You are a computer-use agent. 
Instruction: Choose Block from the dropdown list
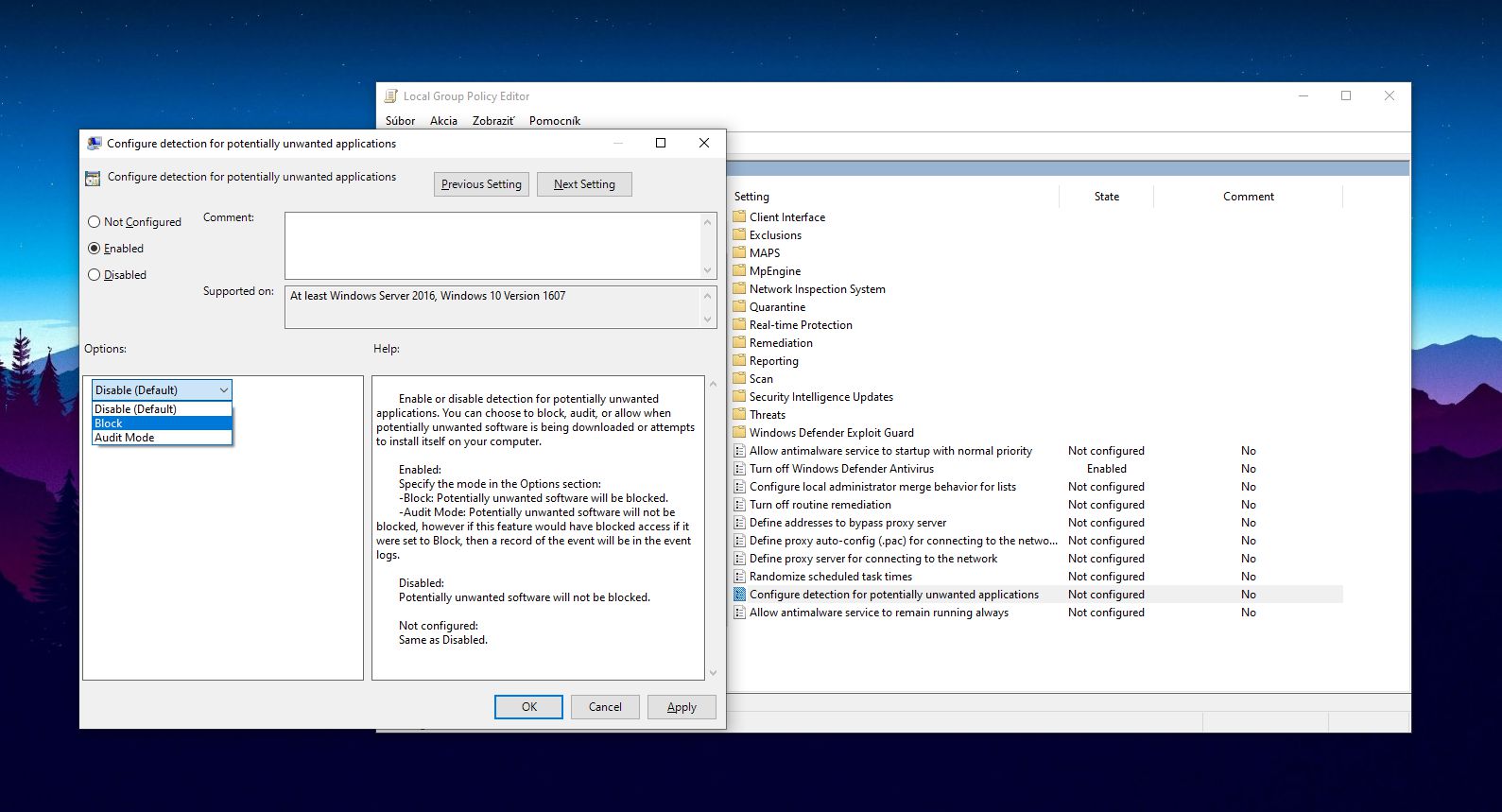pos(162,423)
